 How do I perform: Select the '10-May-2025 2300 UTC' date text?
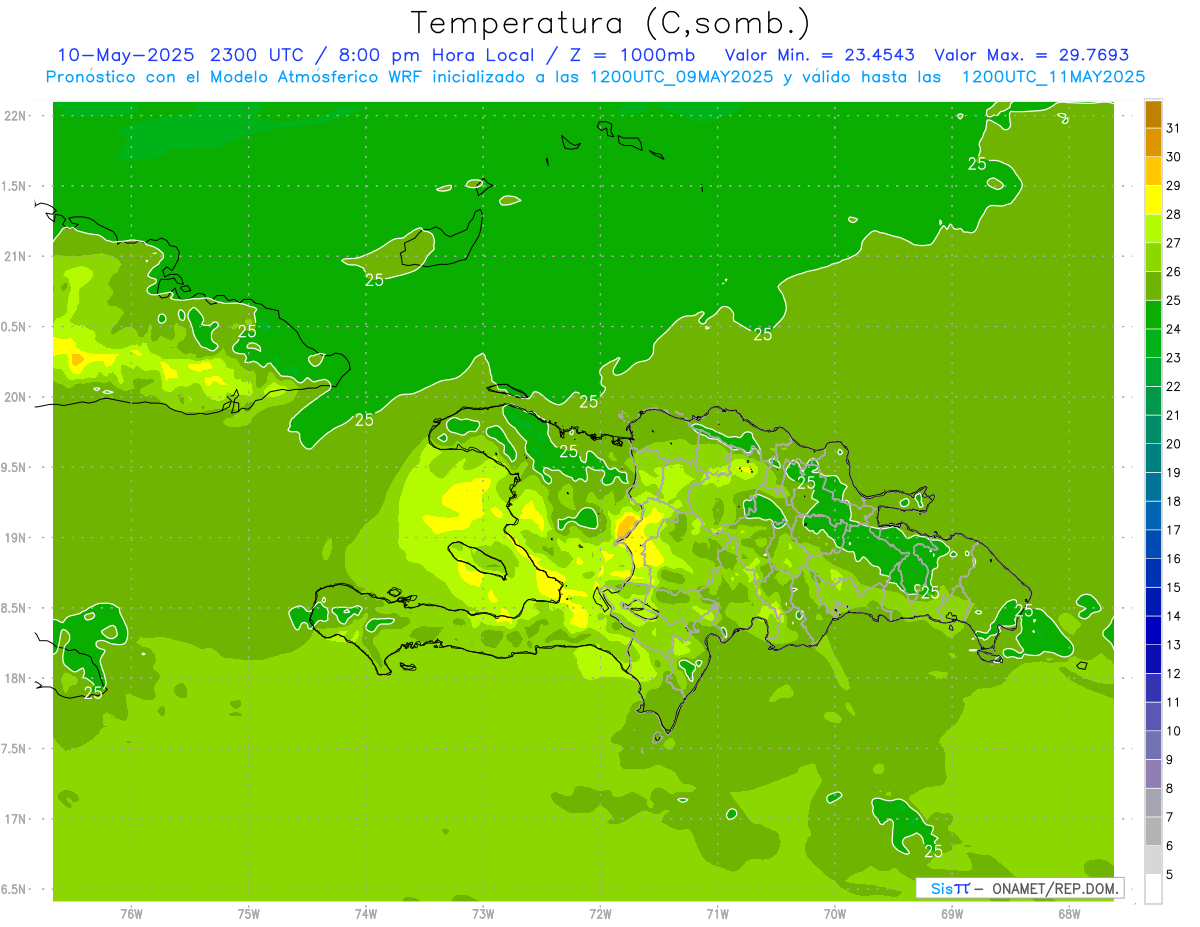[x=181, y=55]
